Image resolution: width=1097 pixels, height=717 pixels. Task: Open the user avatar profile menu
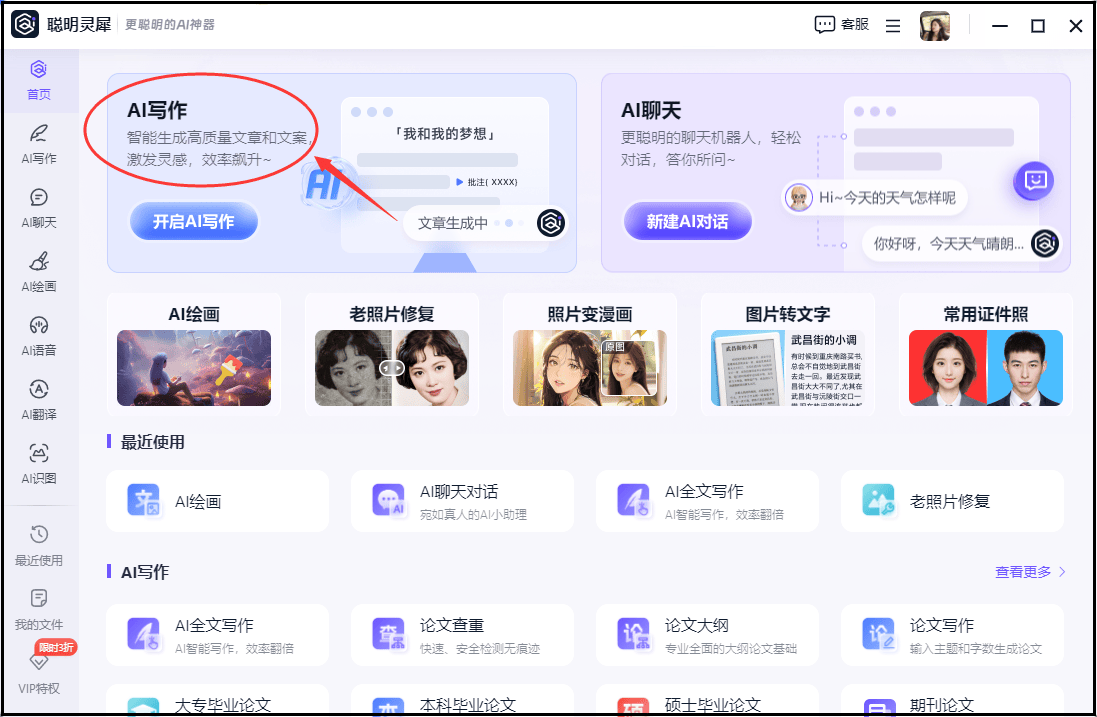(x=934, y=26)
